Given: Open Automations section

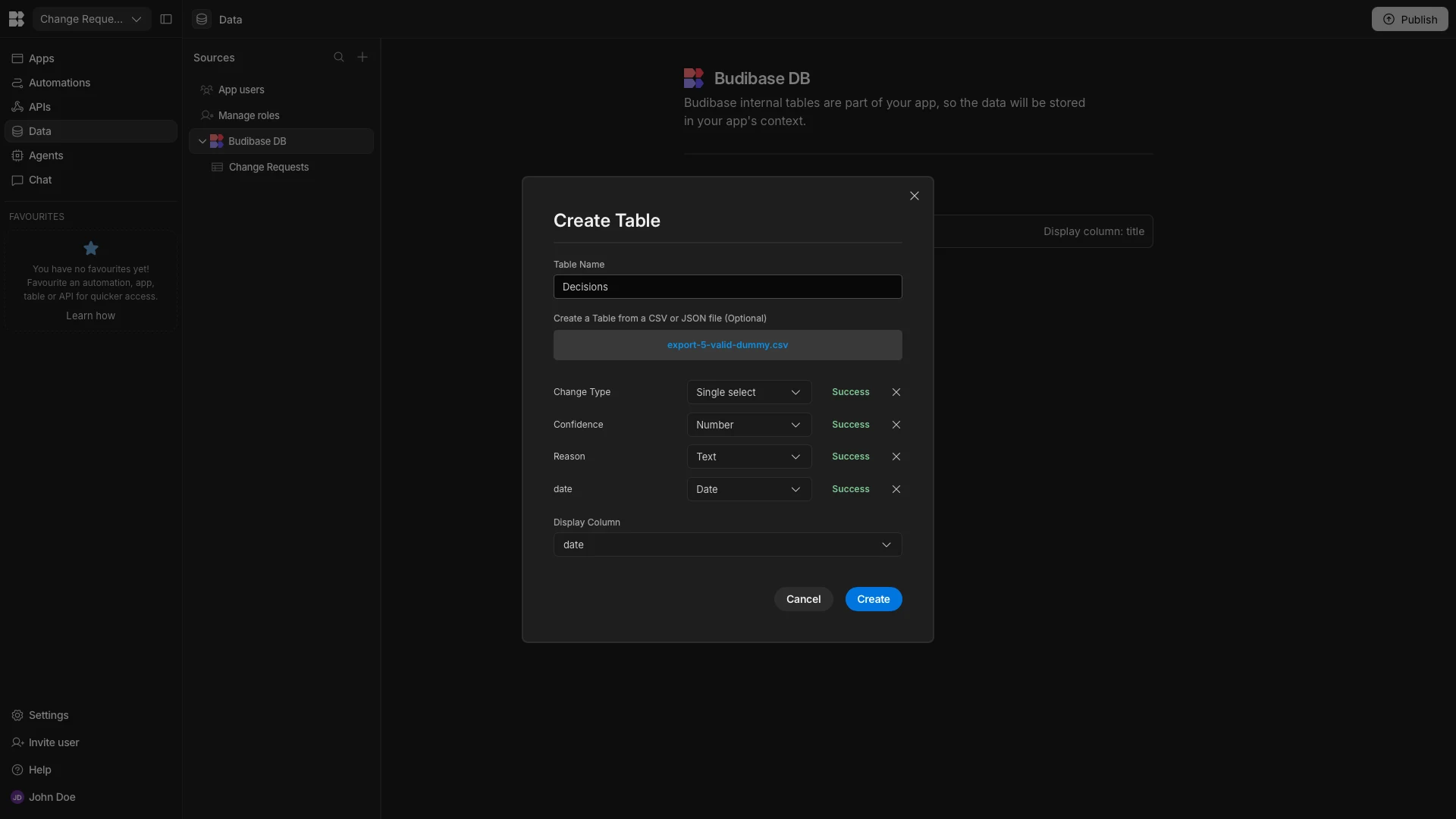Looking at the screenshot, I should pos(91,83).
